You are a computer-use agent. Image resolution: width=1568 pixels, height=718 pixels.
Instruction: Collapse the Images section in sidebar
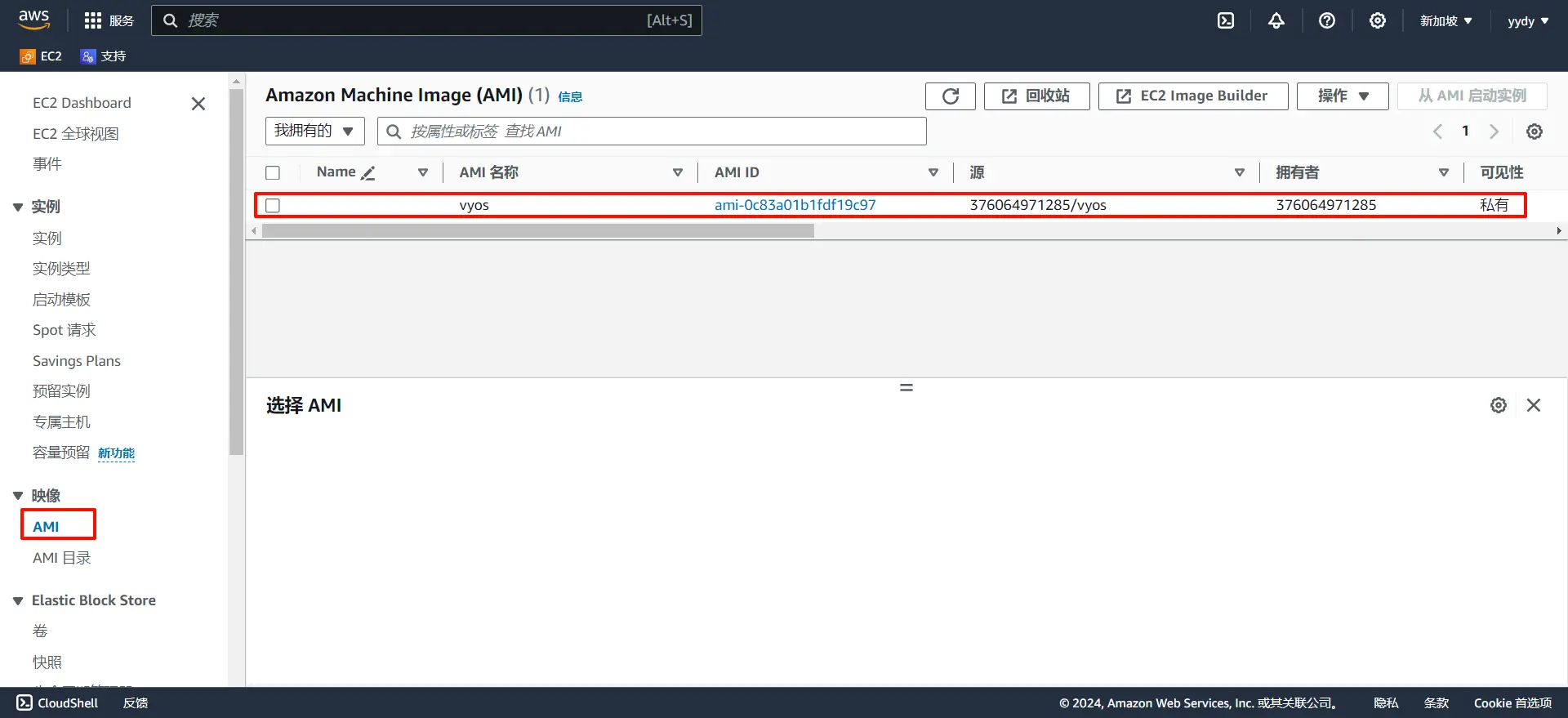pos(18,496)
